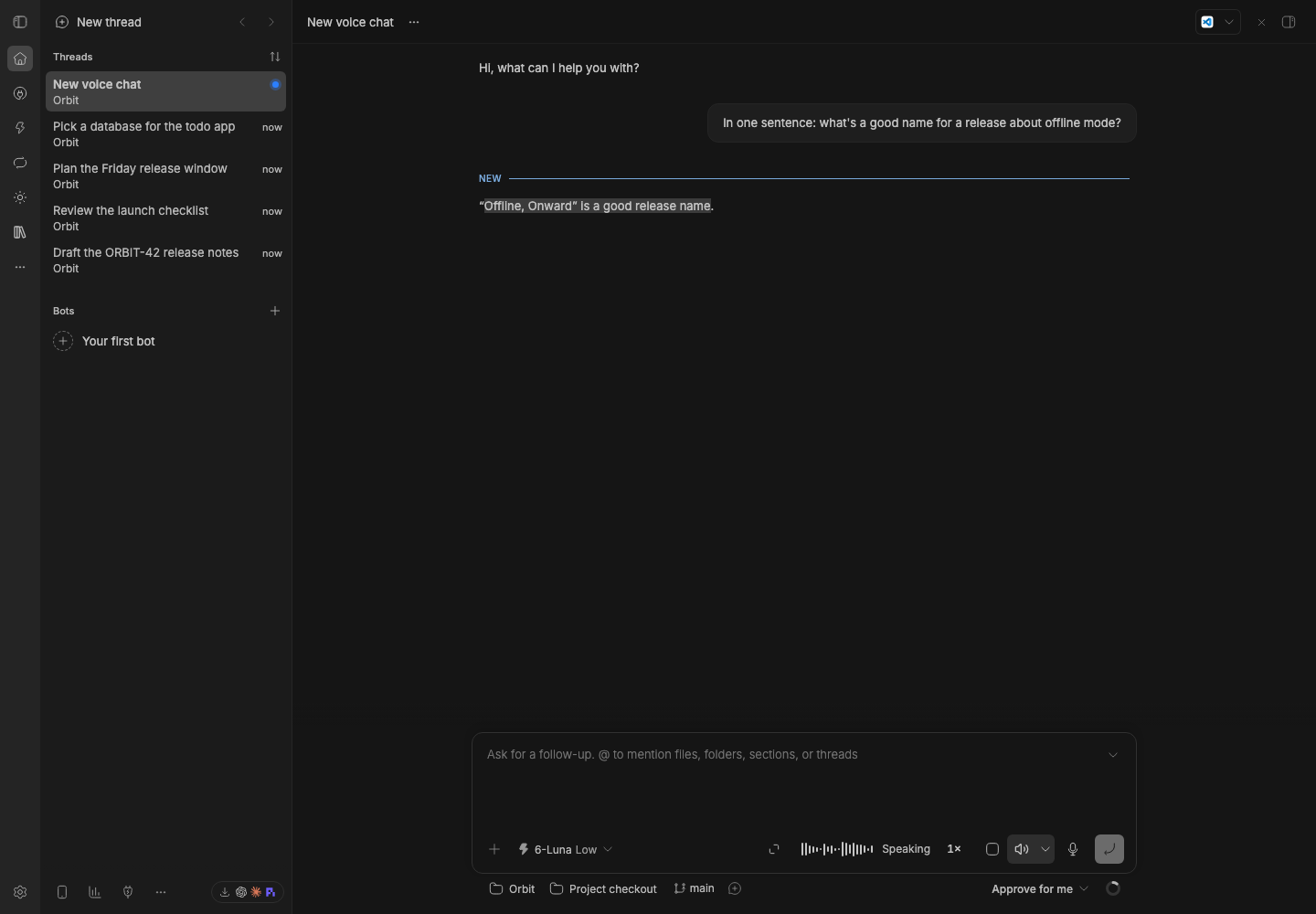Click the main branch selector
This screenshot has width=1316, height=914.
click(x=695, y=888)
